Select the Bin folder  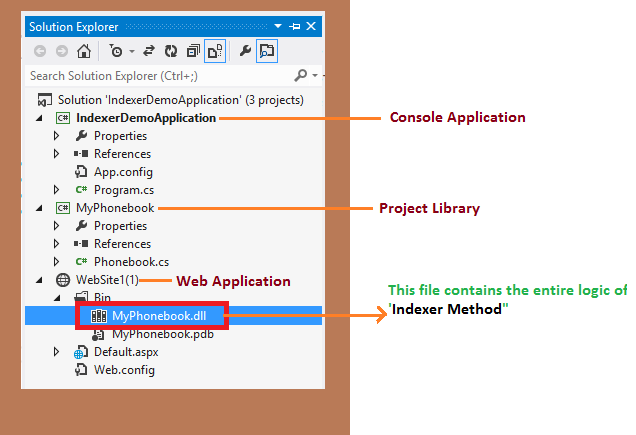[x=102, y=298]
